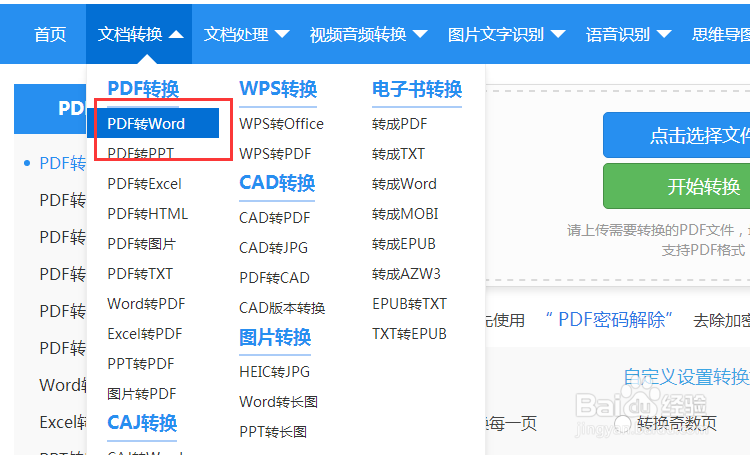Screen dimensions: 750x455
Task: Choose PDF转Excel option
Action: [x=144, y=184]
